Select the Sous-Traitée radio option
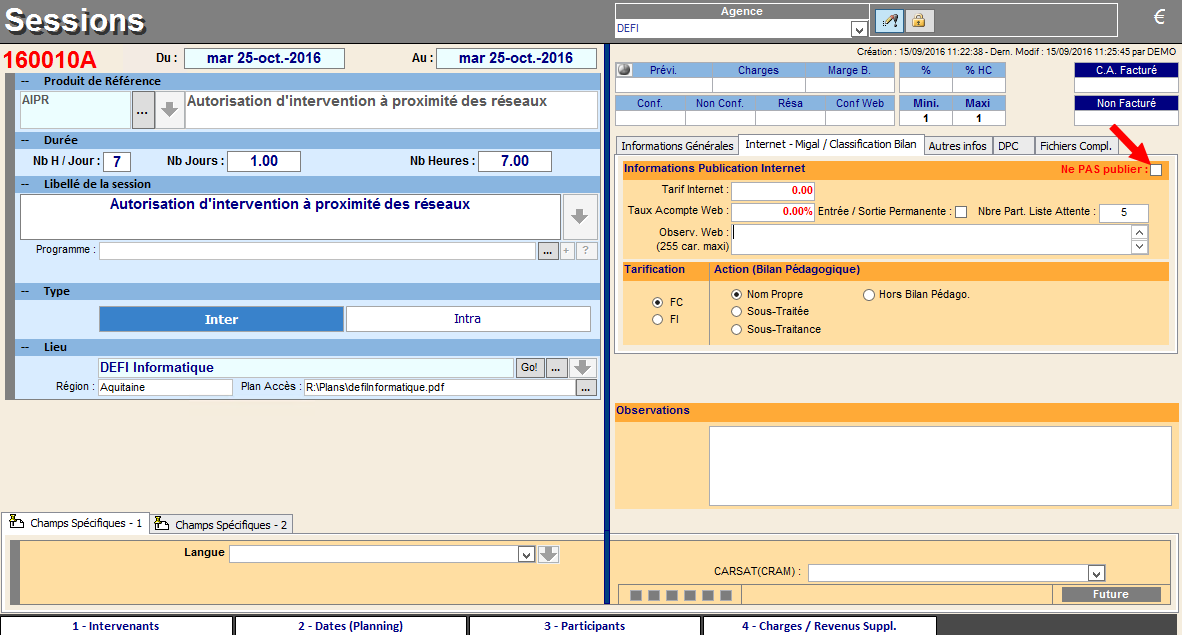This screenshot has height=635, width=1182. click(737, 312)
